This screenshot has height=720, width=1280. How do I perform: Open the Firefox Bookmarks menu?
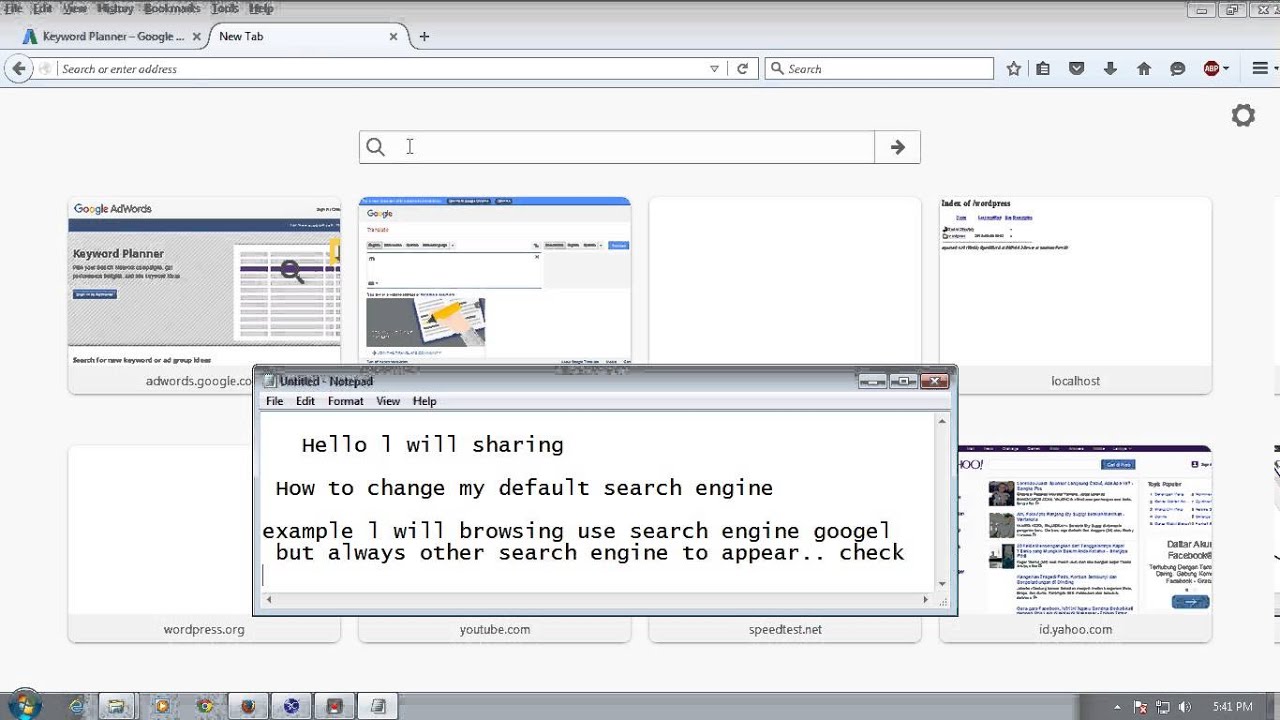[x=172, y=8]
